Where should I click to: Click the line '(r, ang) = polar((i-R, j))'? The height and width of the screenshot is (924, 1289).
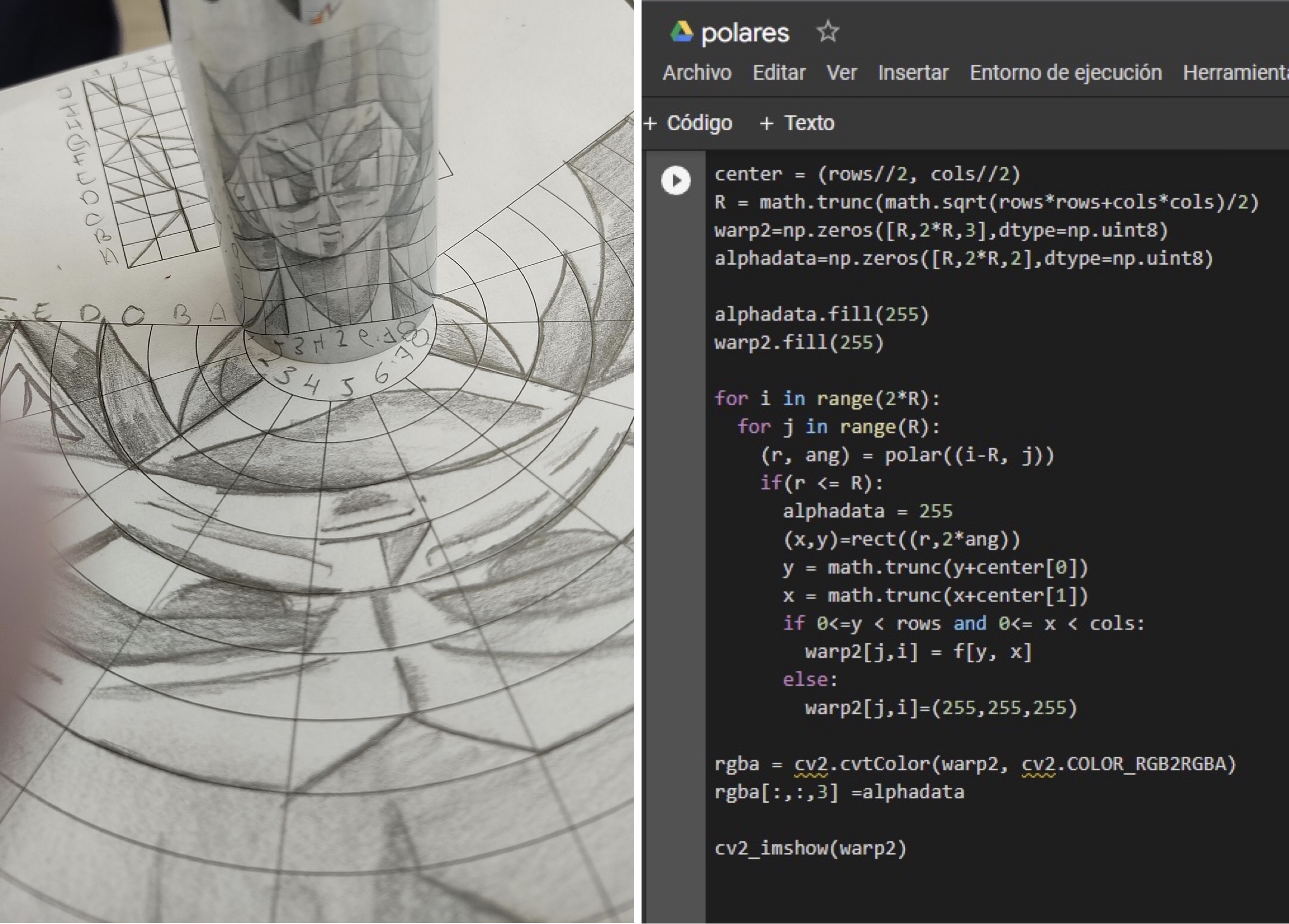tap(907, 455)
